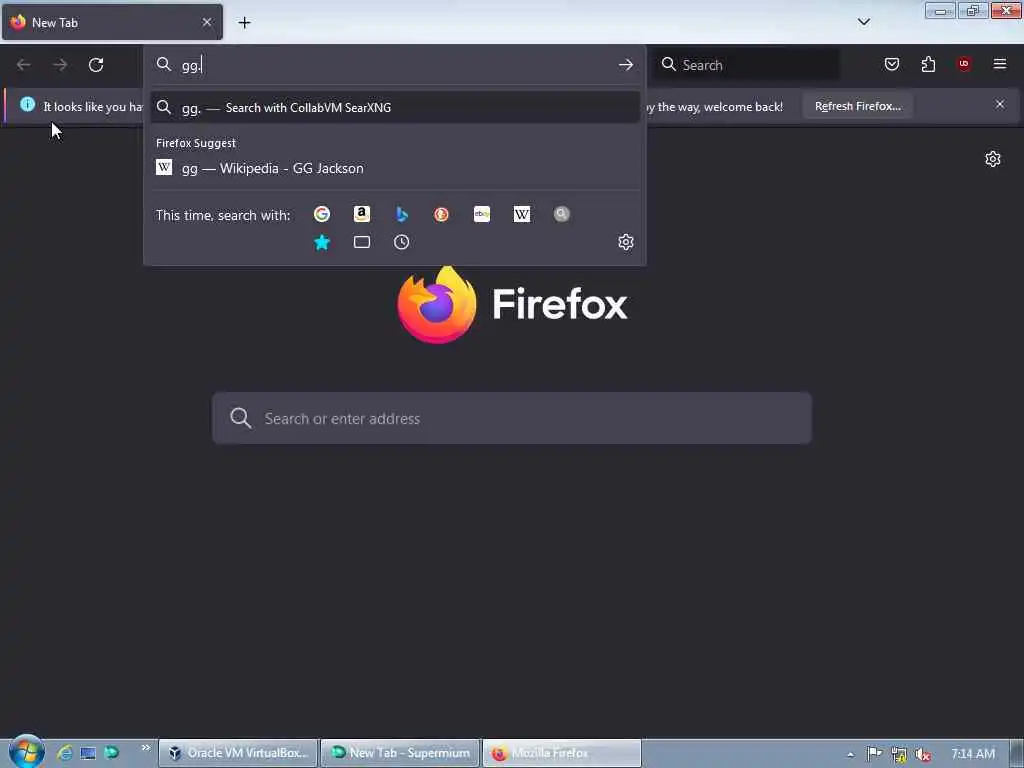Focus the address bar text field

395,65
